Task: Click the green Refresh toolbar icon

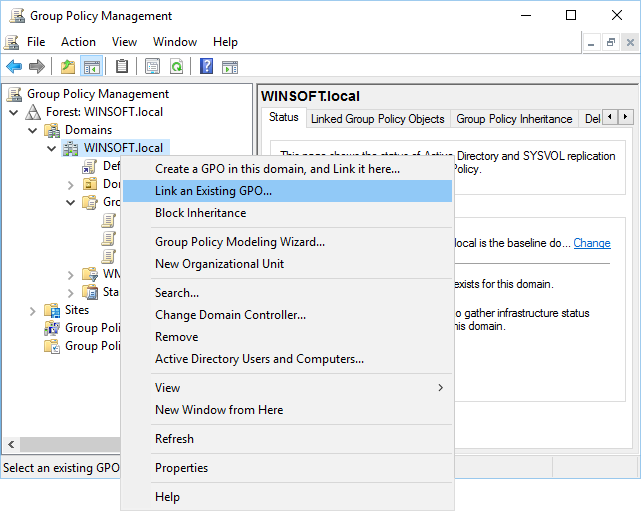Action: point(177,66)
